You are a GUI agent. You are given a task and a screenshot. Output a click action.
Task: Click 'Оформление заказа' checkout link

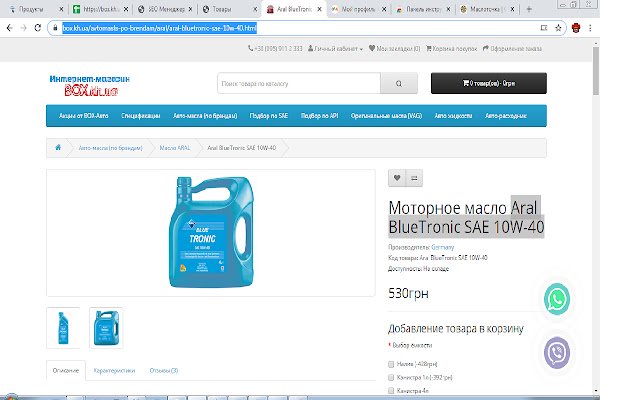(512, 49)
